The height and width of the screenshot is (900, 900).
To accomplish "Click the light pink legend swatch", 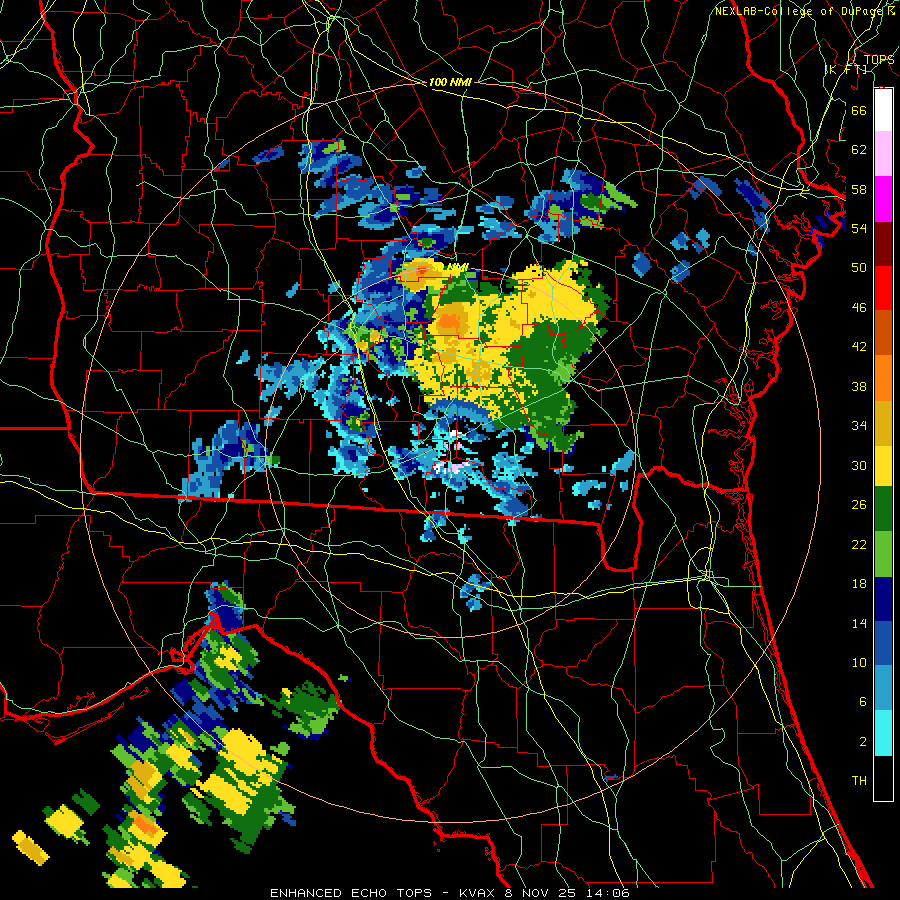I will click(x=883, y=154).
